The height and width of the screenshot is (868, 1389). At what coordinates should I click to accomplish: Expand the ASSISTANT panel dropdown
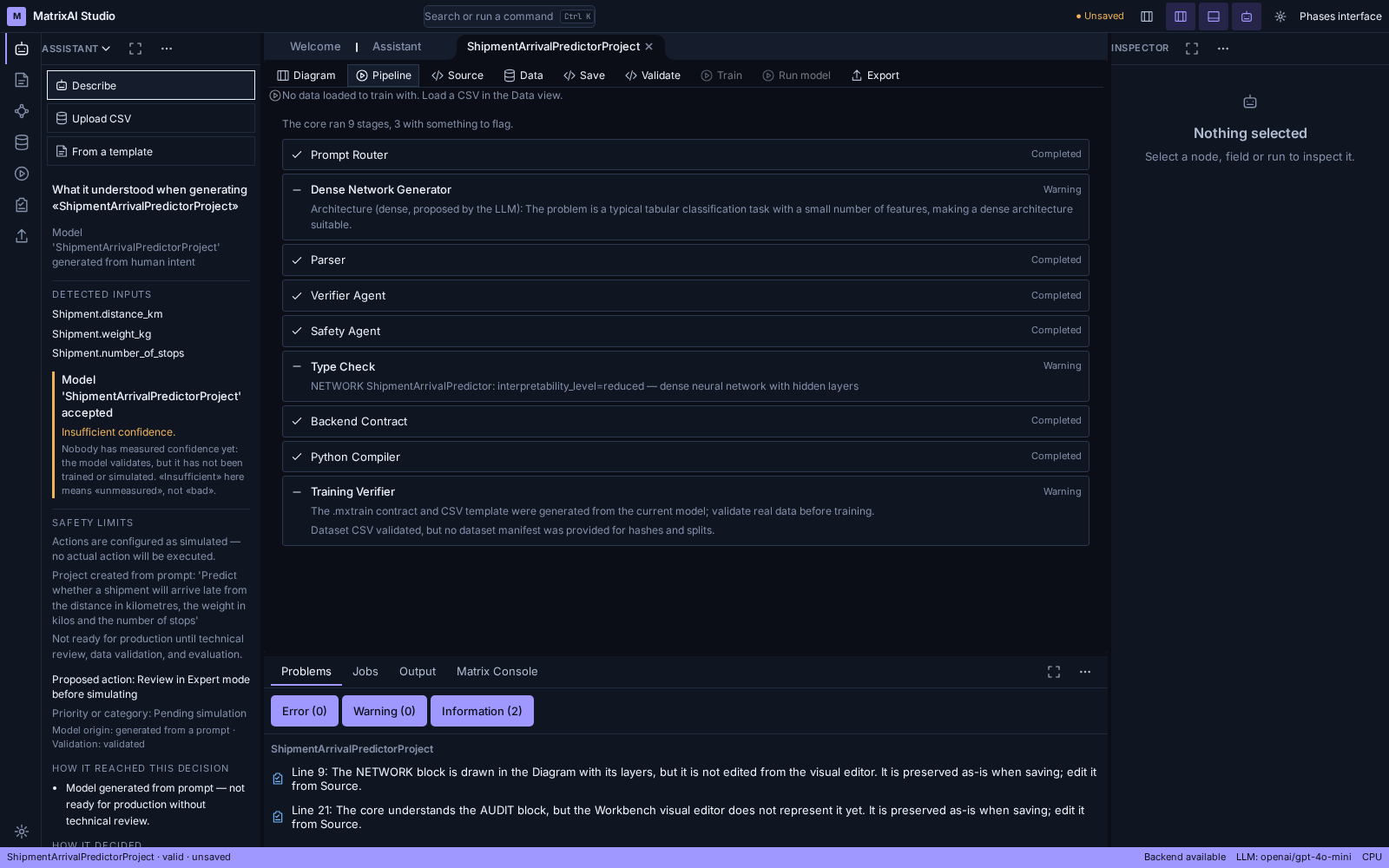(x=76, y=49)
